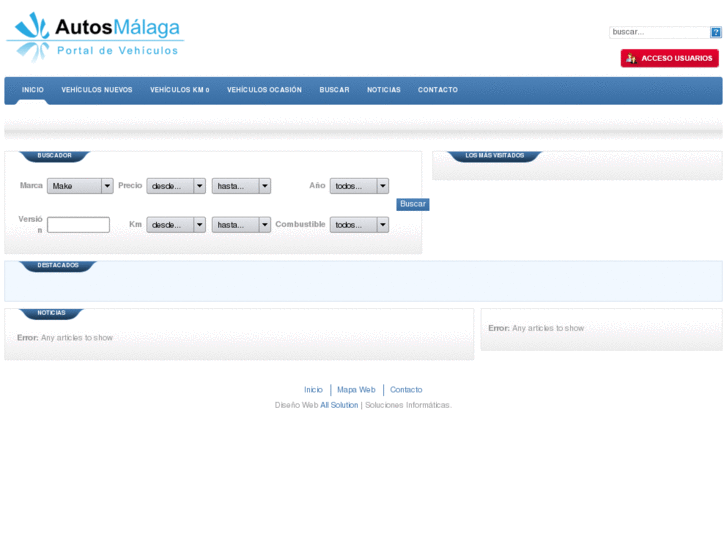Image resolution: width=727 pixels, height=545 pixels.
Task: Click footer Mapa Web link
Action: (356, 390)
